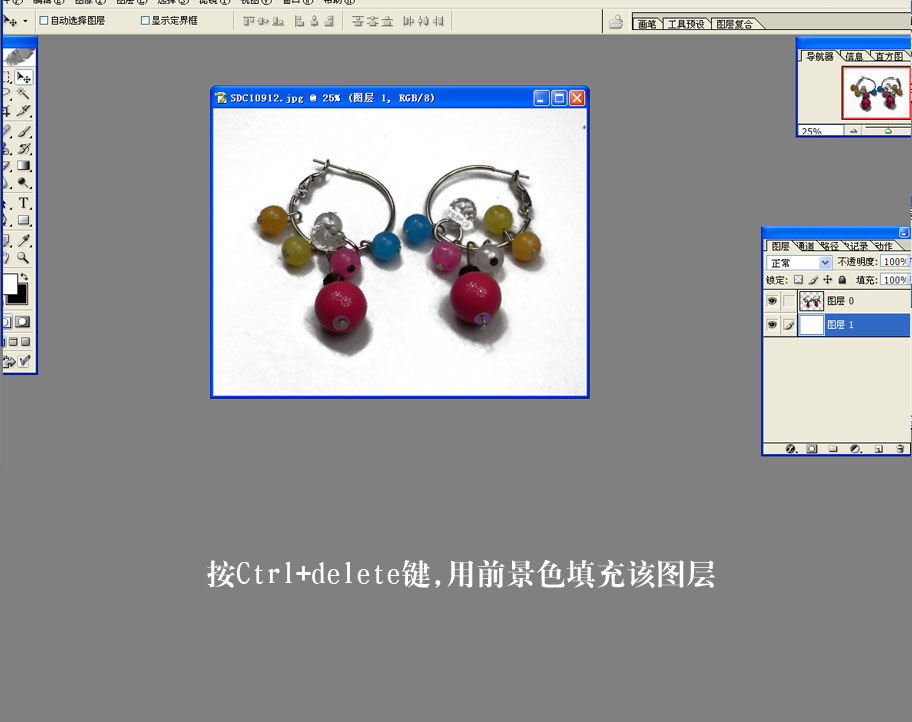The height and width of the screenshot is (722, 912).
Task: Open the 工具预设 tab
Action: pos(686,24)
